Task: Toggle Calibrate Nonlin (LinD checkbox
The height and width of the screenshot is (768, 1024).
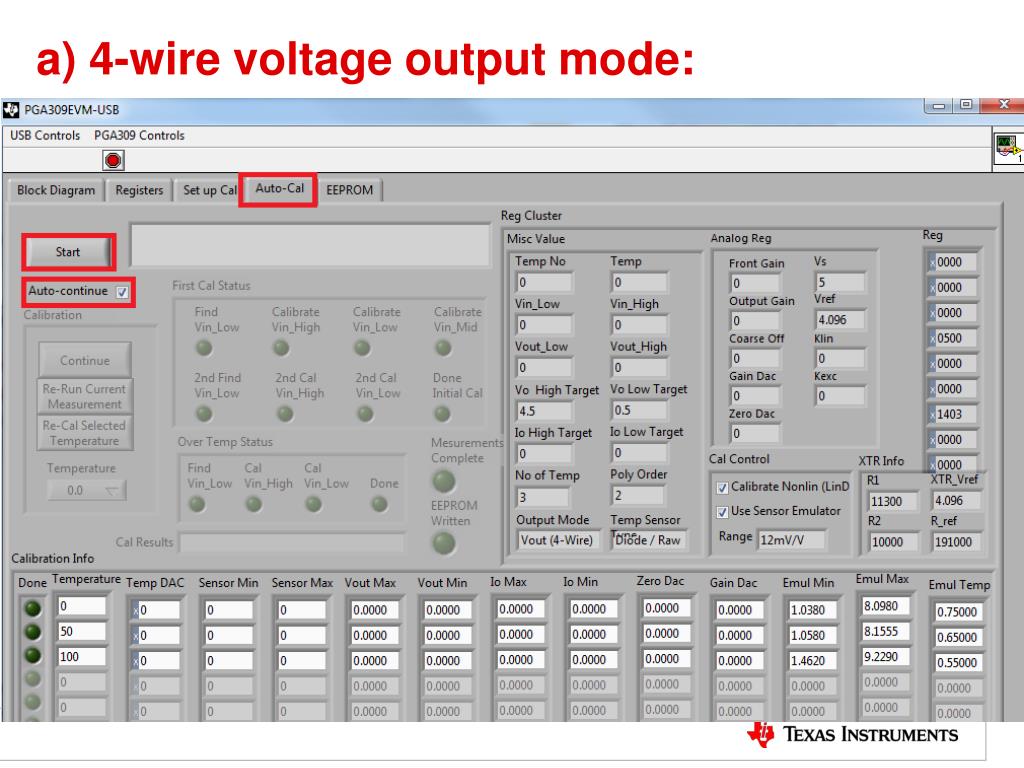Action: [722, 488]
